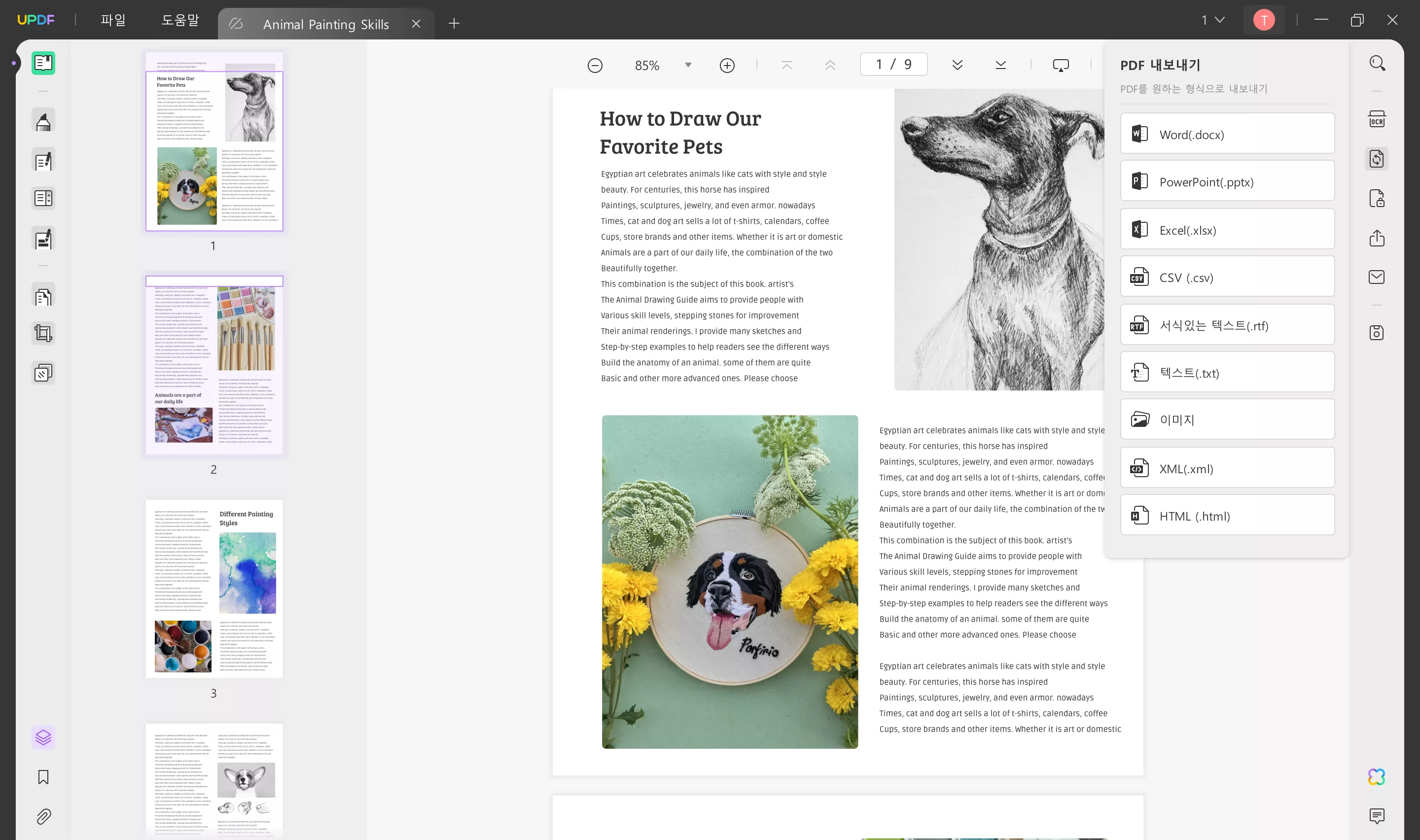This screenshot has height=840, width=1420.
Task: Zoom out with the minus icon
Action: point(595,66)
